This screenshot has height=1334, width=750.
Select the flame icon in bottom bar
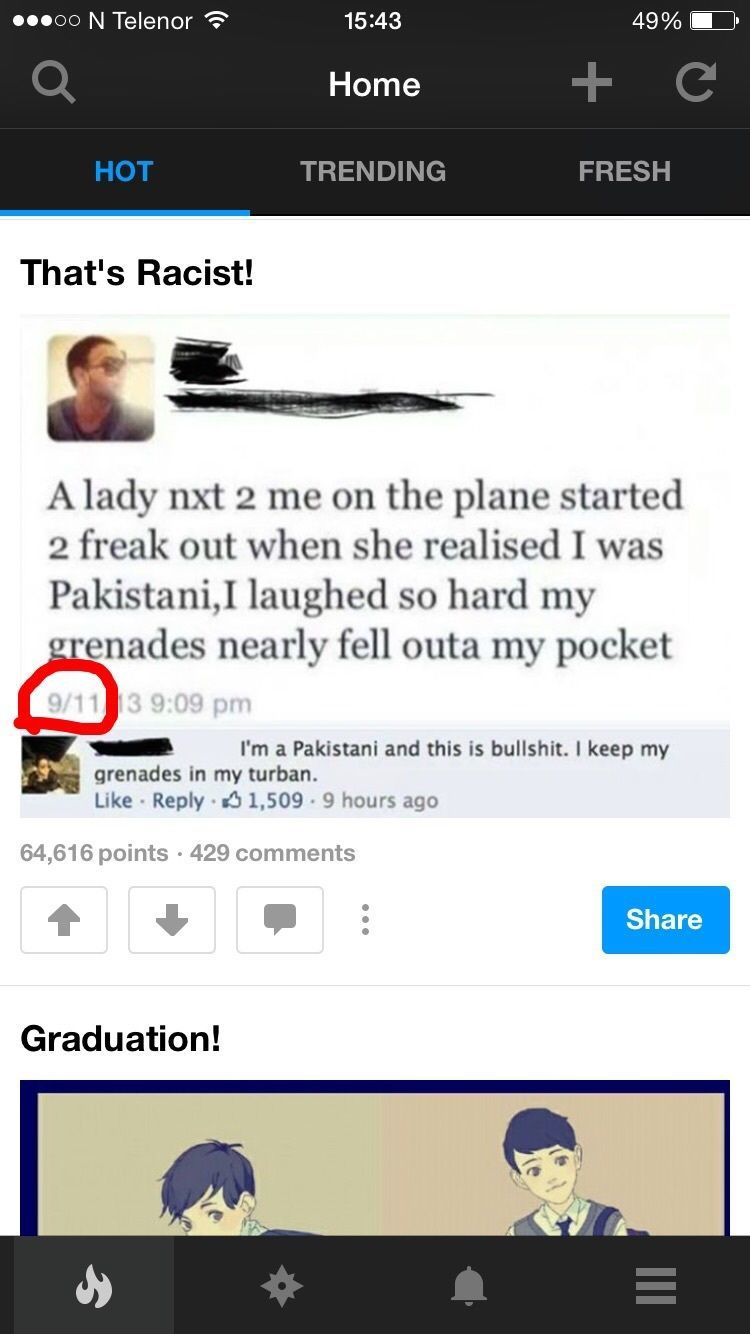[94, 1286]
